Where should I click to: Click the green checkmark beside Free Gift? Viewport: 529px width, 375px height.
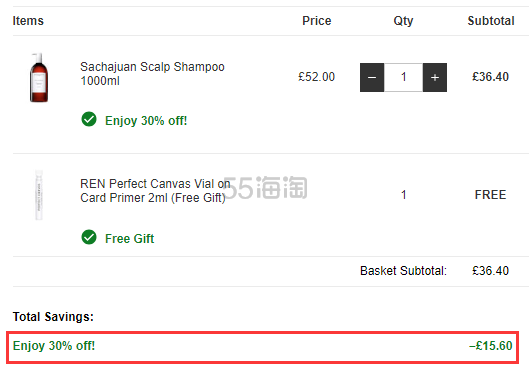[89, 237]
